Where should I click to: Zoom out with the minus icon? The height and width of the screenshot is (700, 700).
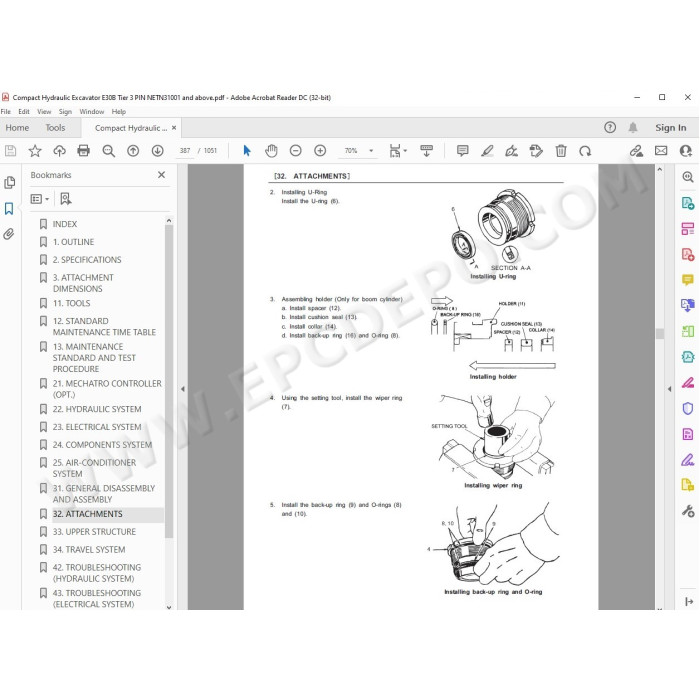tap(296, 151)
